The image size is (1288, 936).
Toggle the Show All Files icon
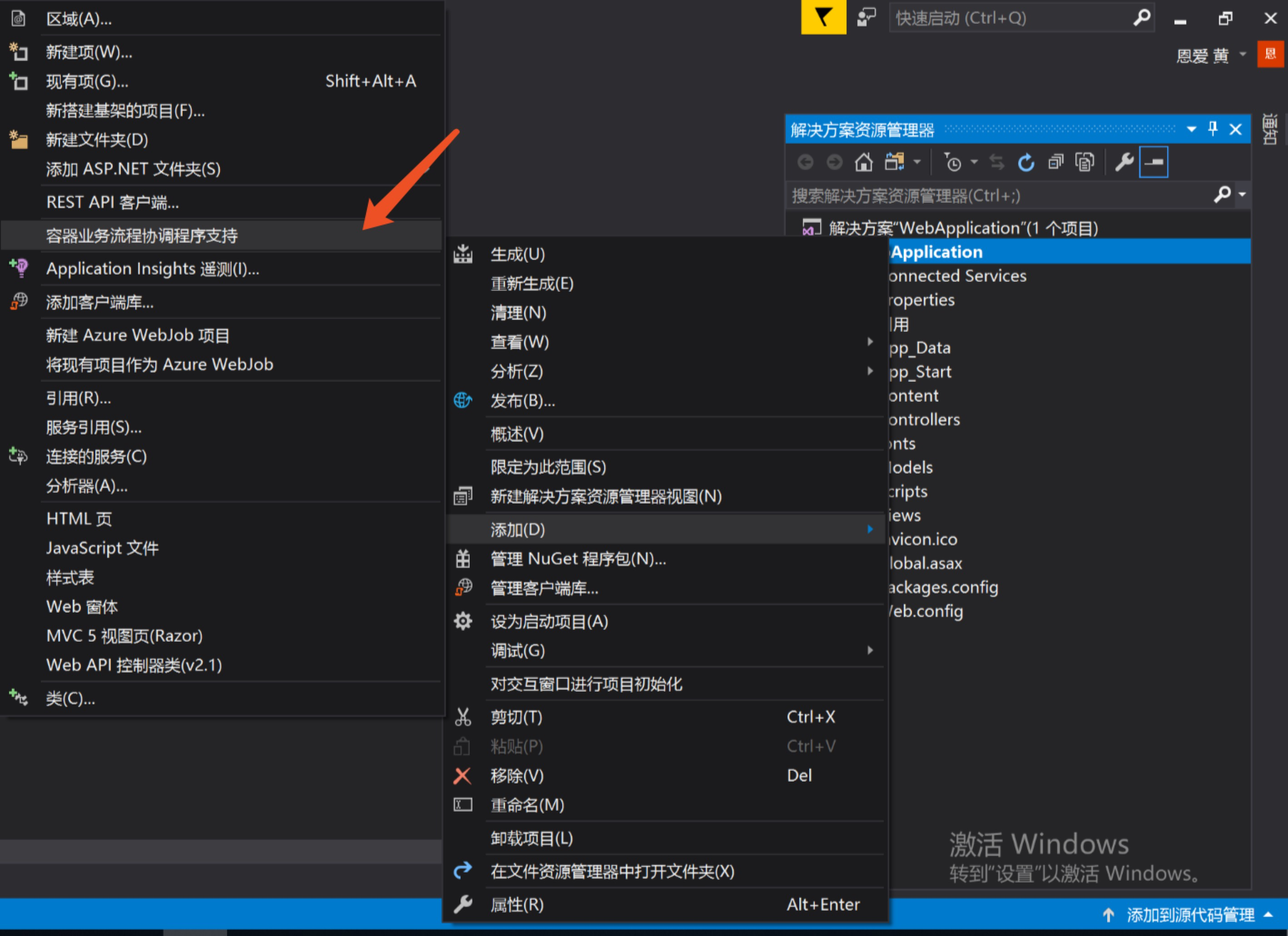click(1085, 163)
